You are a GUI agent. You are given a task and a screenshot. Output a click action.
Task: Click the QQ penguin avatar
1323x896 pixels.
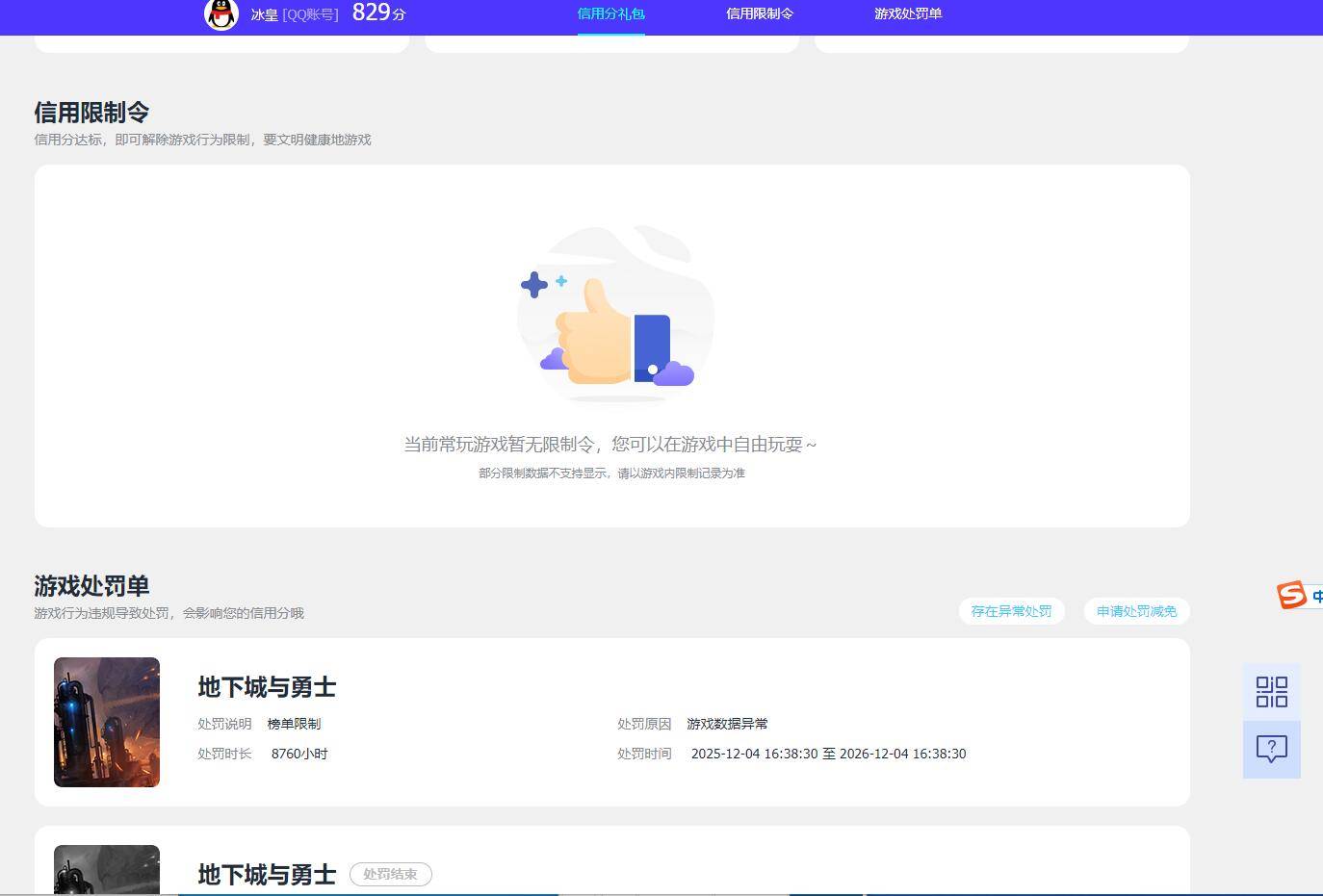click(220, 15)
